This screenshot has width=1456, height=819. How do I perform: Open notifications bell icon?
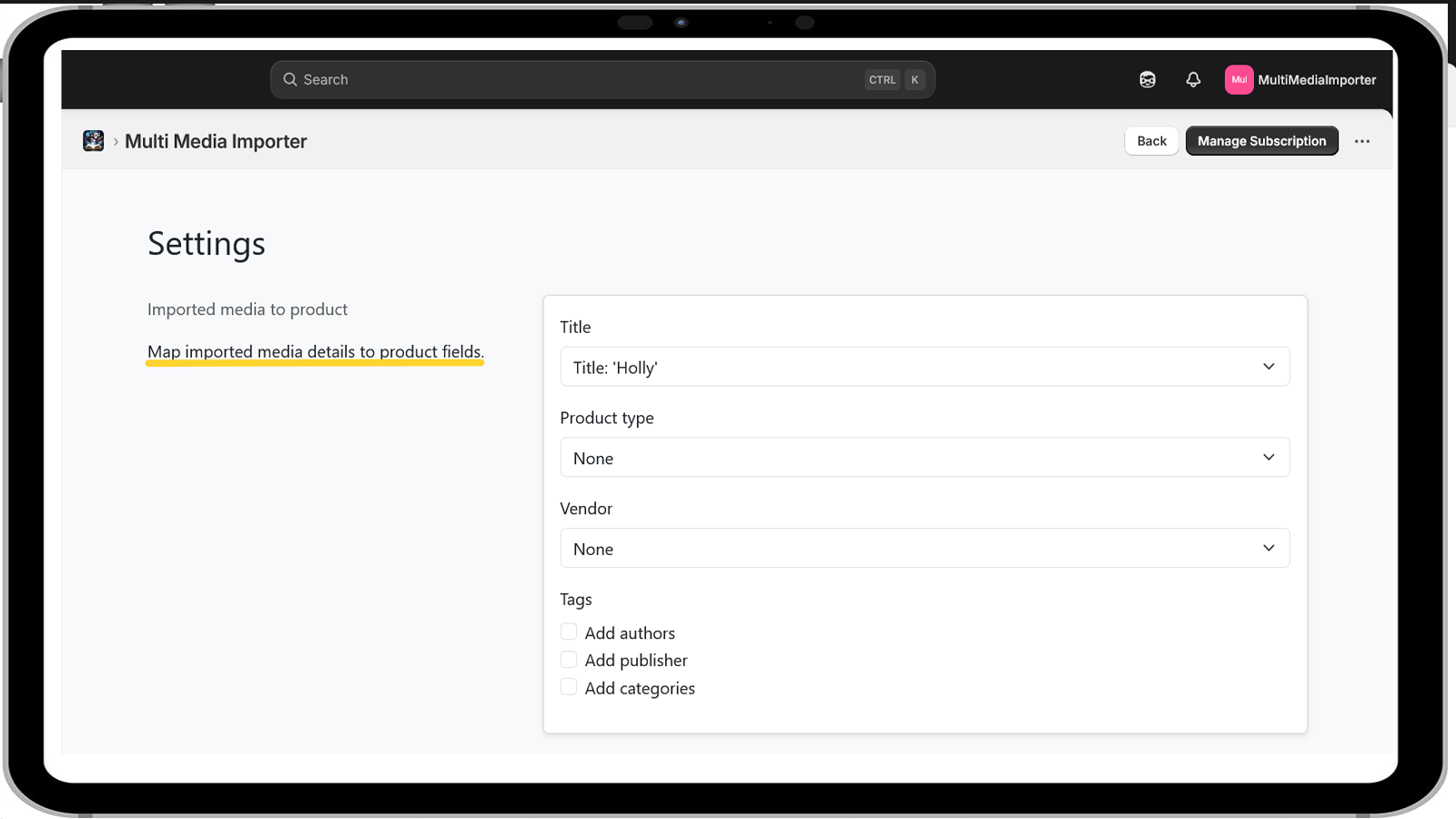click(x=1193, y=80)
